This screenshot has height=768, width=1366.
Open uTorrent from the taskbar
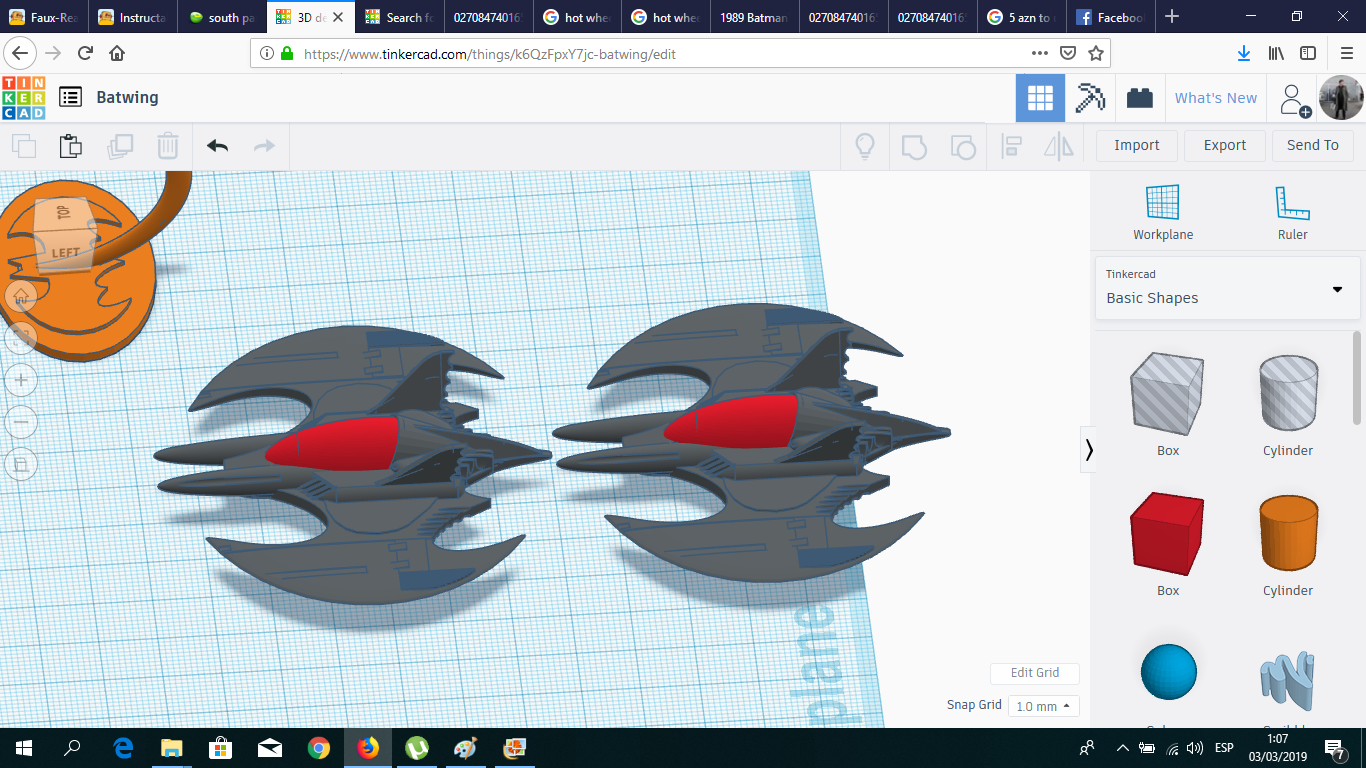pyautogui.click(x=417, y=748)
